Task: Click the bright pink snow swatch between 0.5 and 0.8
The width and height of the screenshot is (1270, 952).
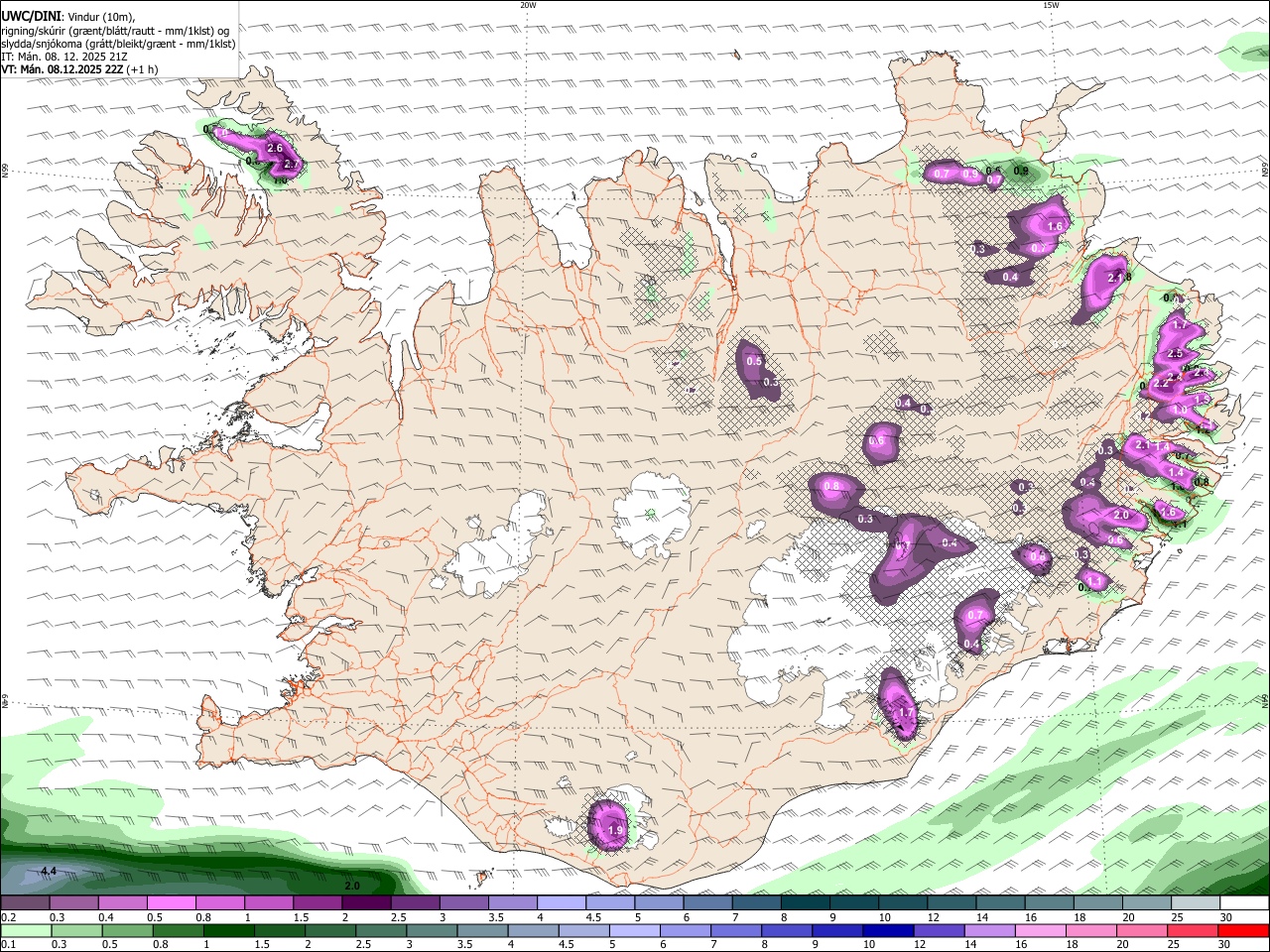Action: coord(171,903)
